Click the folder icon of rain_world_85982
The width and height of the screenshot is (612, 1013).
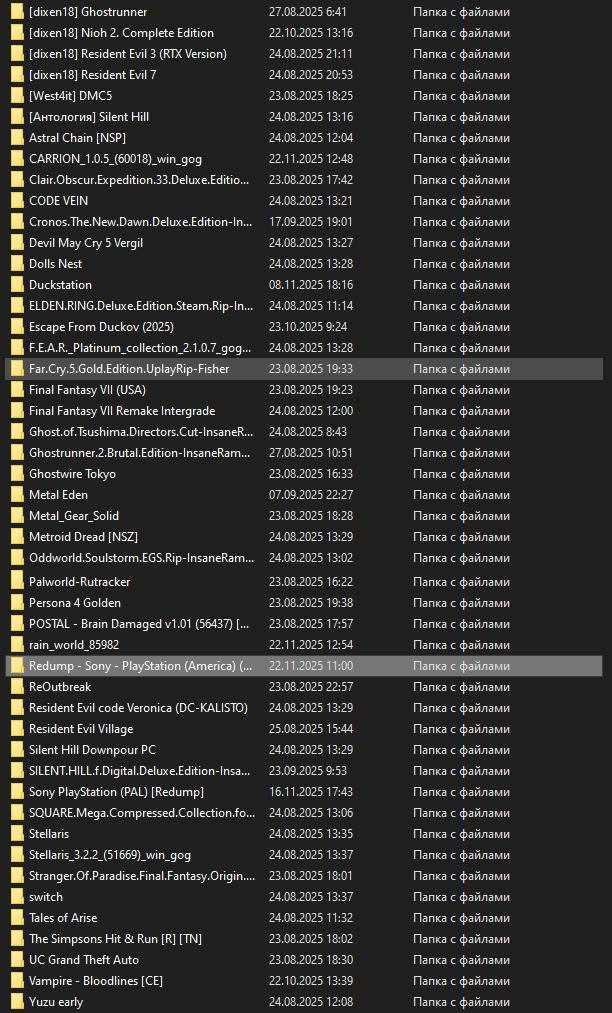17,645
